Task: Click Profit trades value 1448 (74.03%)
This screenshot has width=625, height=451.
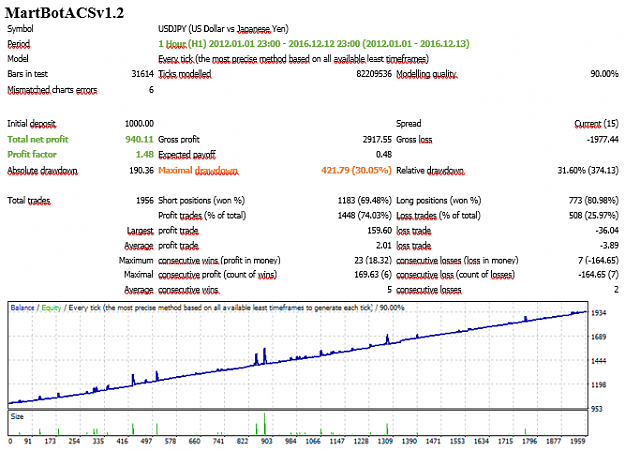Action: click(365, 215)
